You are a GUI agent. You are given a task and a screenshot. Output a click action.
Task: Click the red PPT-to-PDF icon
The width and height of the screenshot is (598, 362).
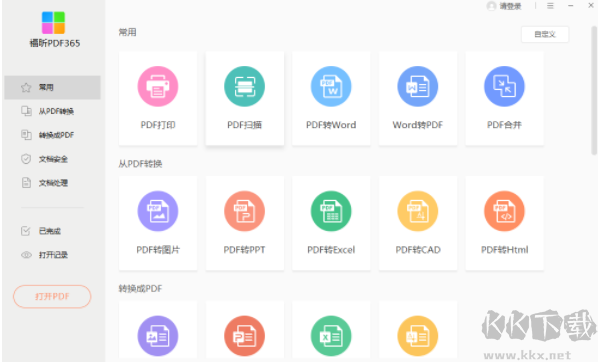pyautogui.click(x=244, y=336)
